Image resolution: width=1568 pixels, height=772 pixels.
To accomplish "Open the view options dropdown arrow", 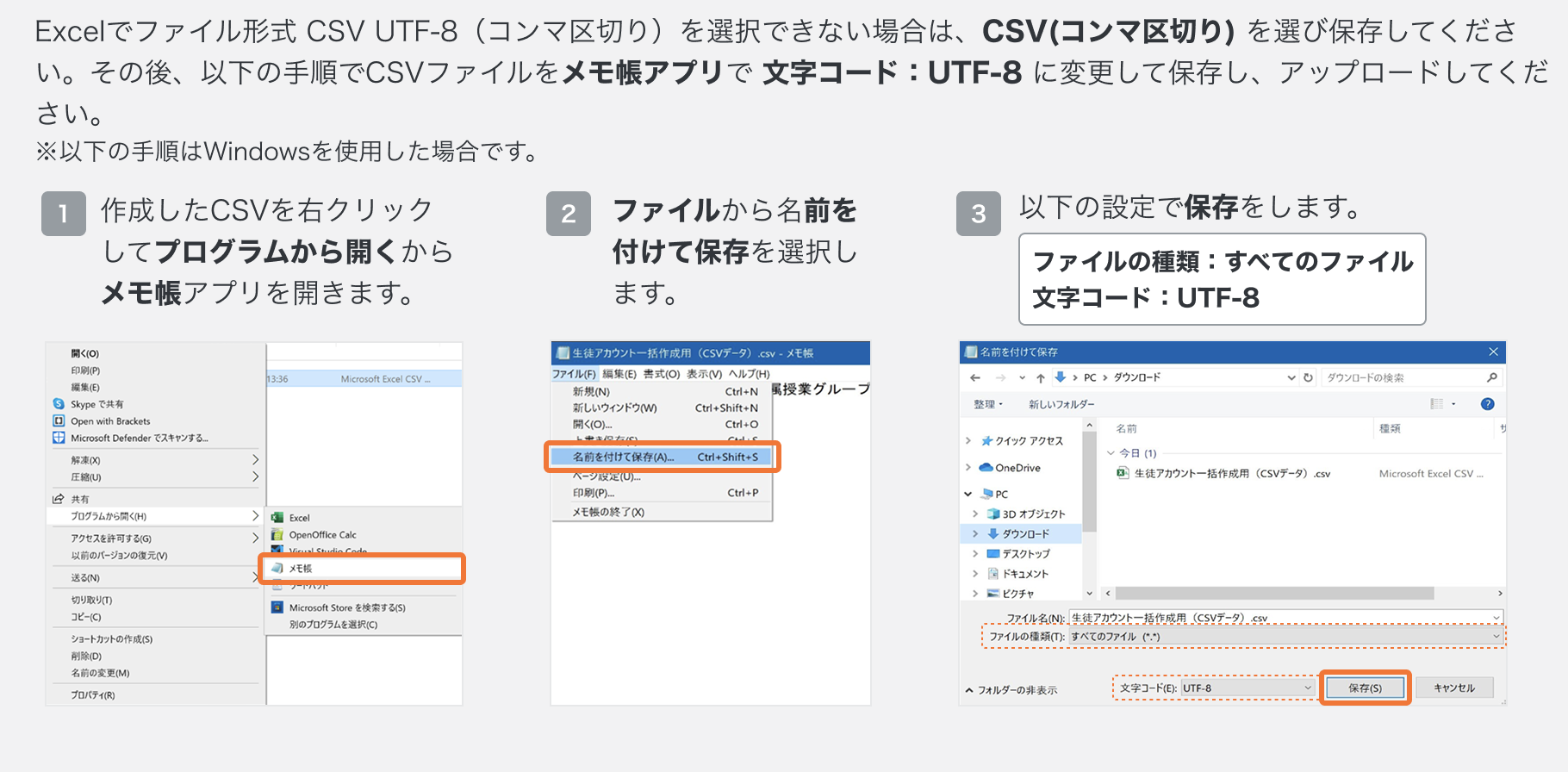I will (1453, 404).
